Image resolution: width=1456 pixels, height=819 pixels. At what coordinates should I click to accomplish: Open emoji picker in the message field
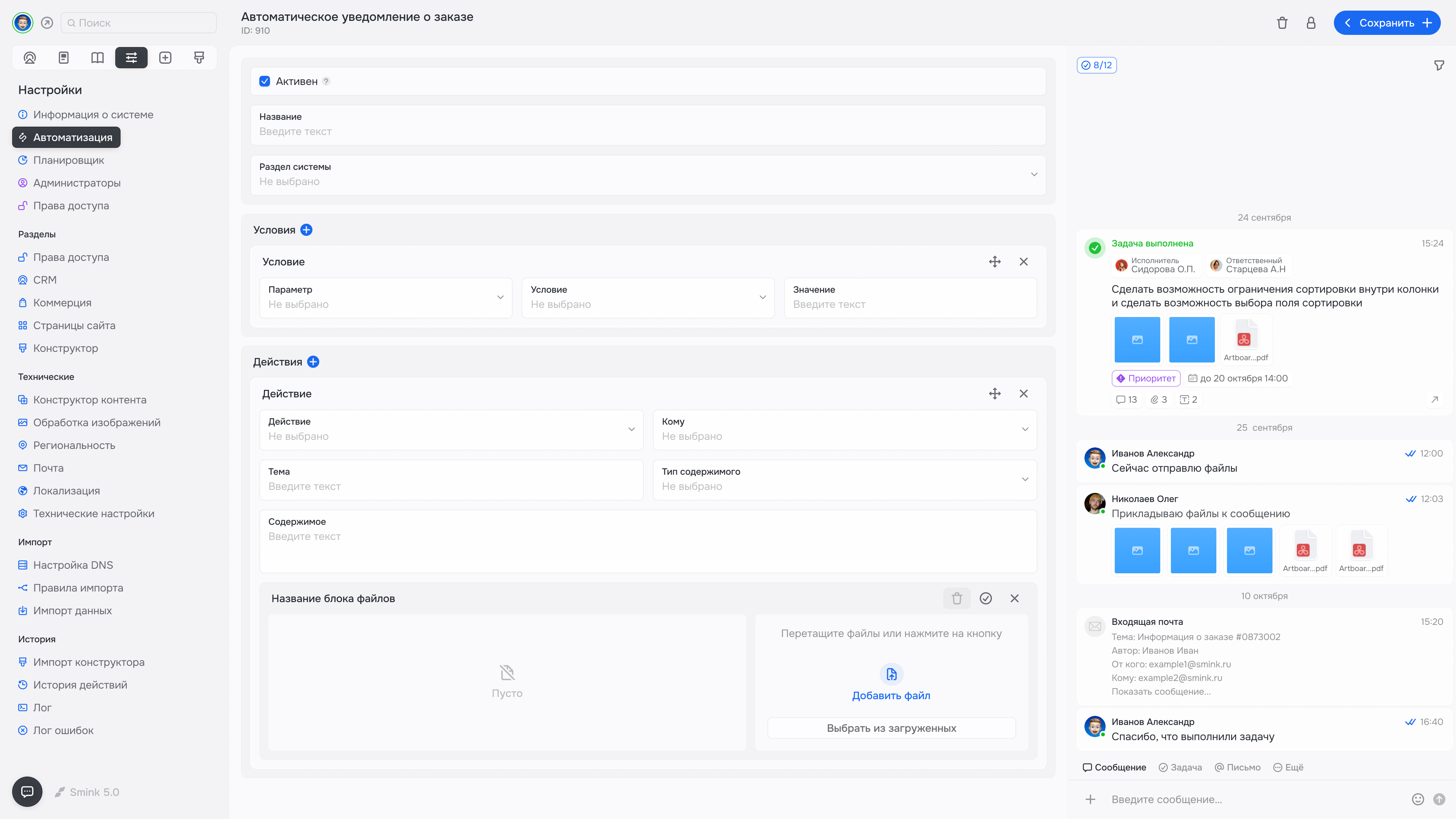[x=1418, y=799]
